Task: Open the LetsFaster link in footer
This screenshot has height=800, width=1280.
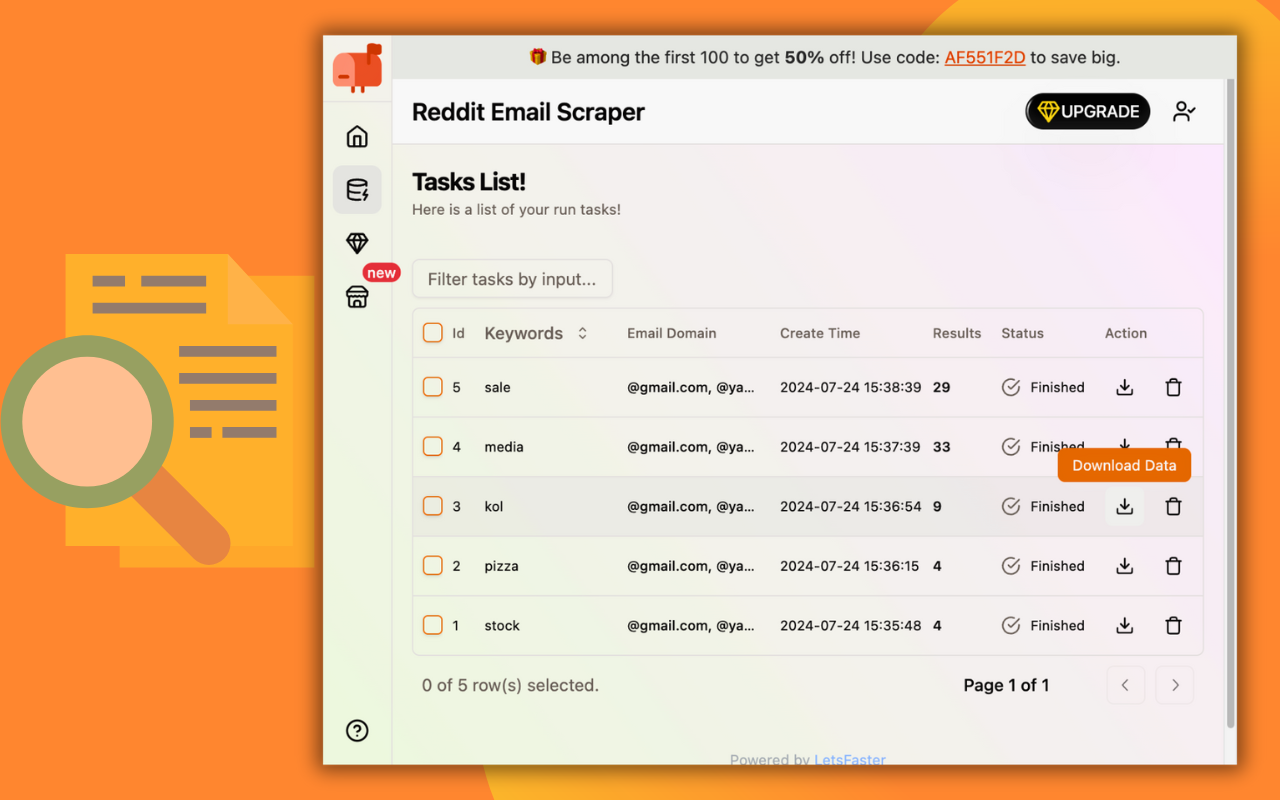Action: coord(850,760)
